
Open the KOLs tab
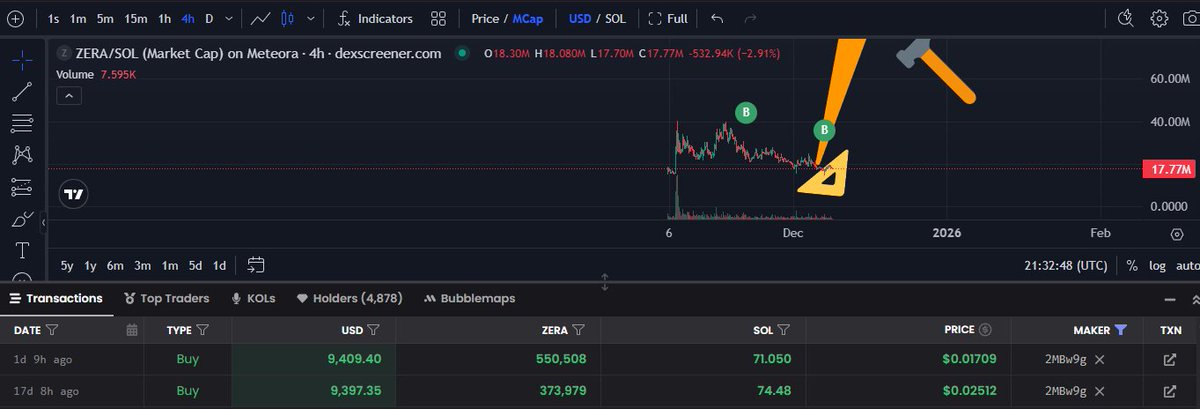point(252,298)
